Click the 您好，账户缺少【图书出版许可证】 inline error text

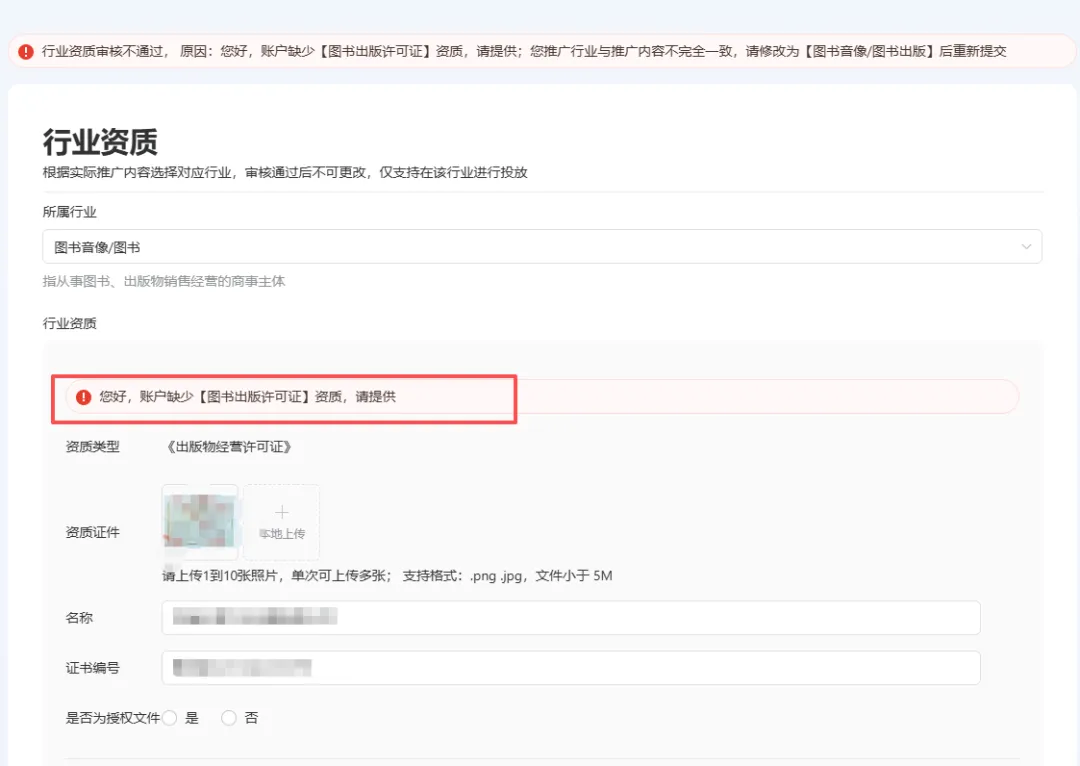(247, 397)
